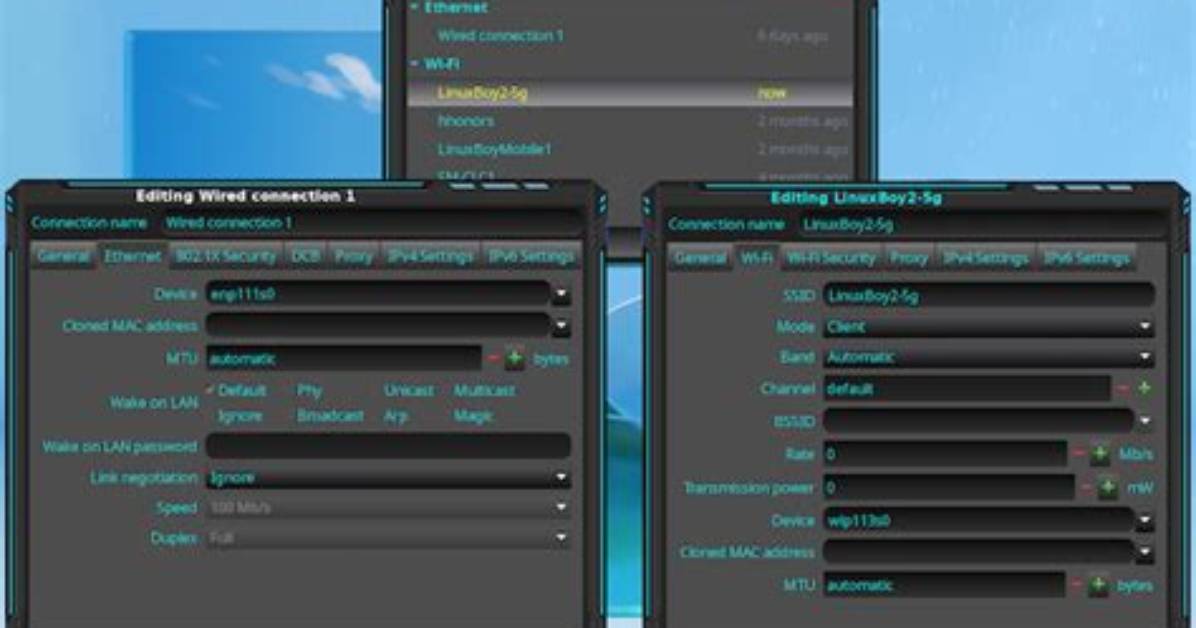The height and width of the screenshot is (628, 1196).
Task: Click the Channel value field
Action: pyautogui.click(x=966, y=388)
